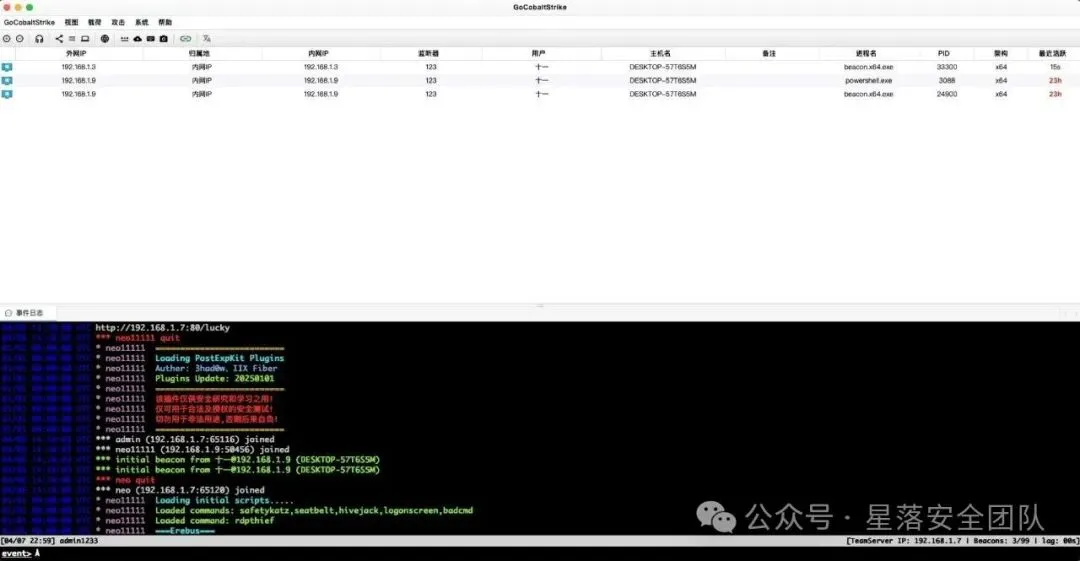Click red 'neo quit' log line
Screen dimensions: 1080x561
(135, 480)
